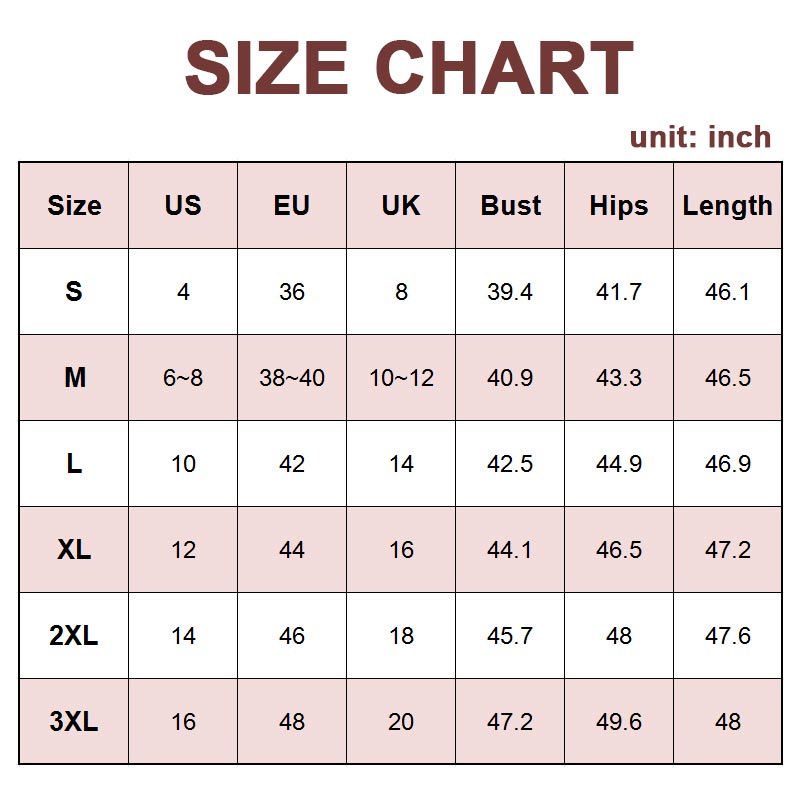
Task: Click the 'unit: inch' label
Action: (x=700, y=137)
